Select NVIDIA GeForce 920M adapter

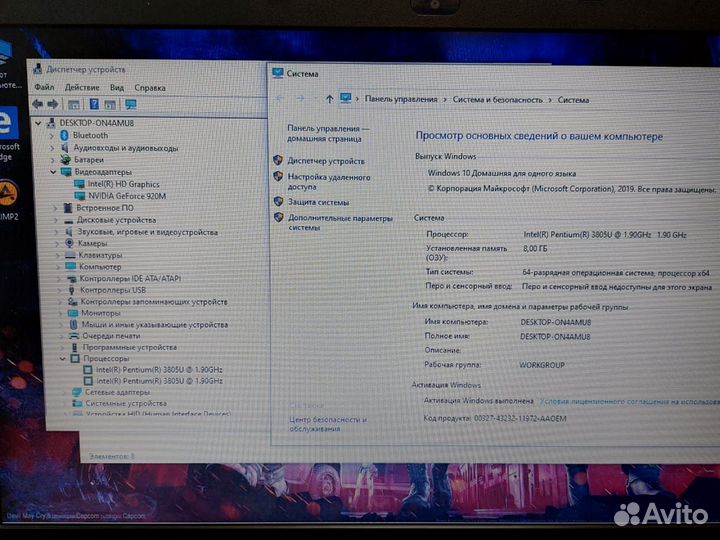click(126, 196)
